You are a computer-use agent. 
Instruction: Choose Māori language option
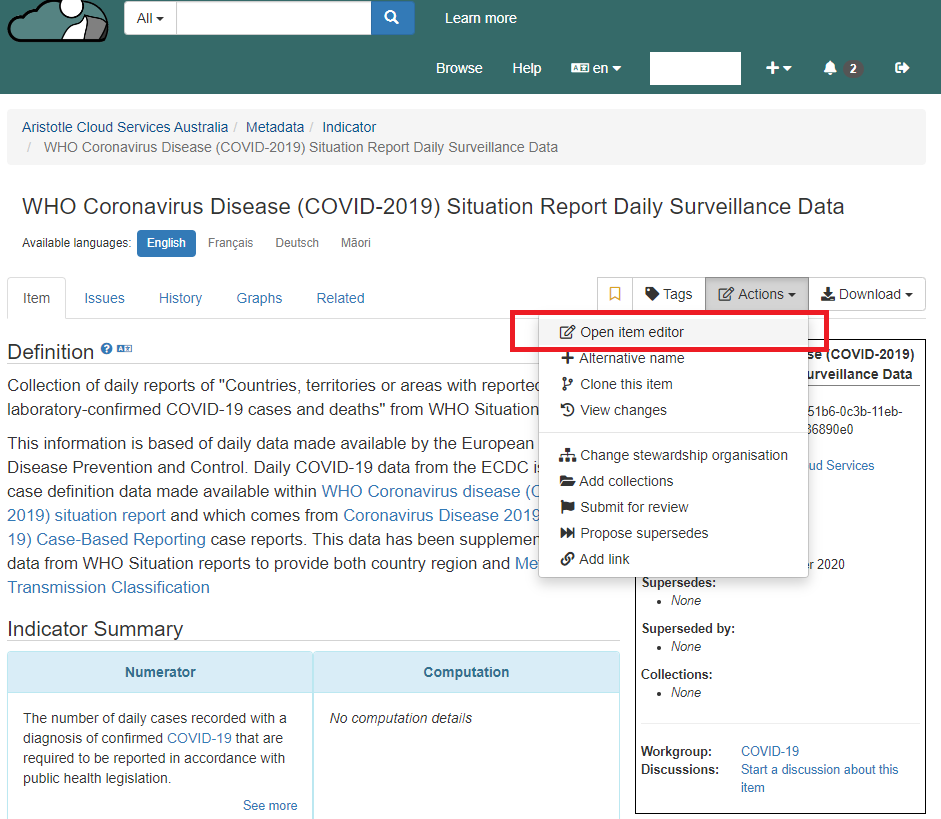coord(355,243)
